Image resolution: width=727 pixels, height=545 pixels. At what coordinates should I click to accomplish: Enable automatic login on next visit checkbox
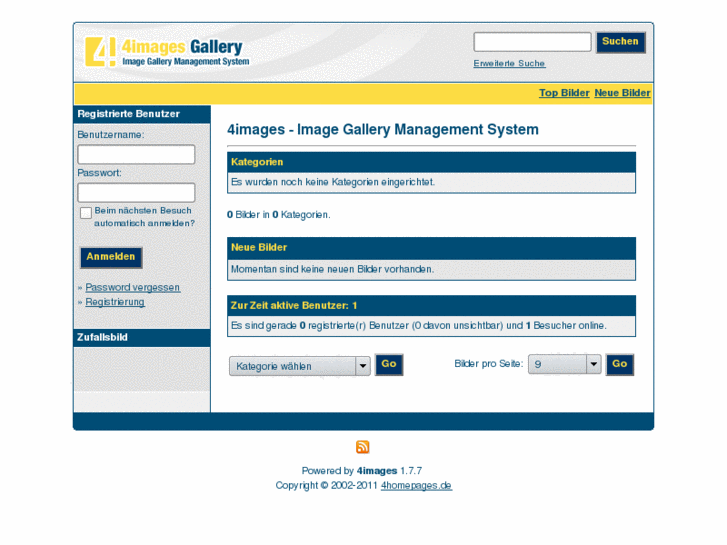pos(86,213)
